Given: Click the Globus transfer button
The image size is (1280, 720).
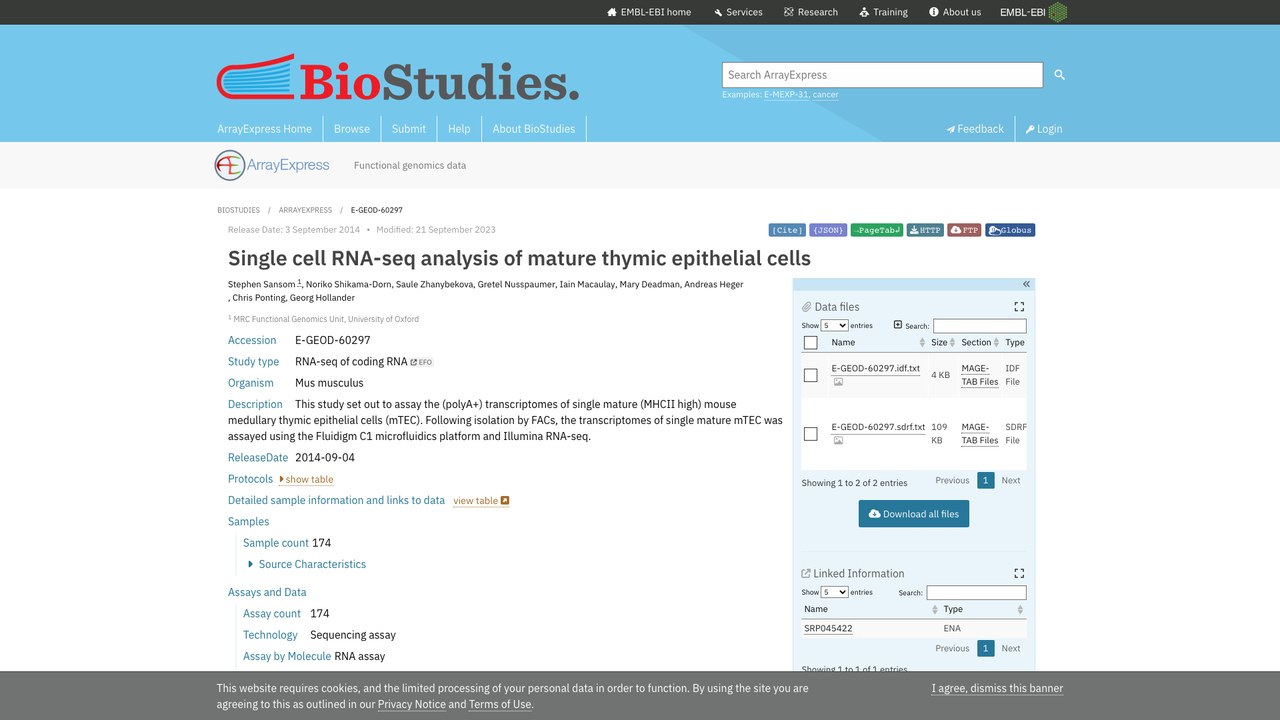Looking at the screenshot, I should (x=1010, y=230).
